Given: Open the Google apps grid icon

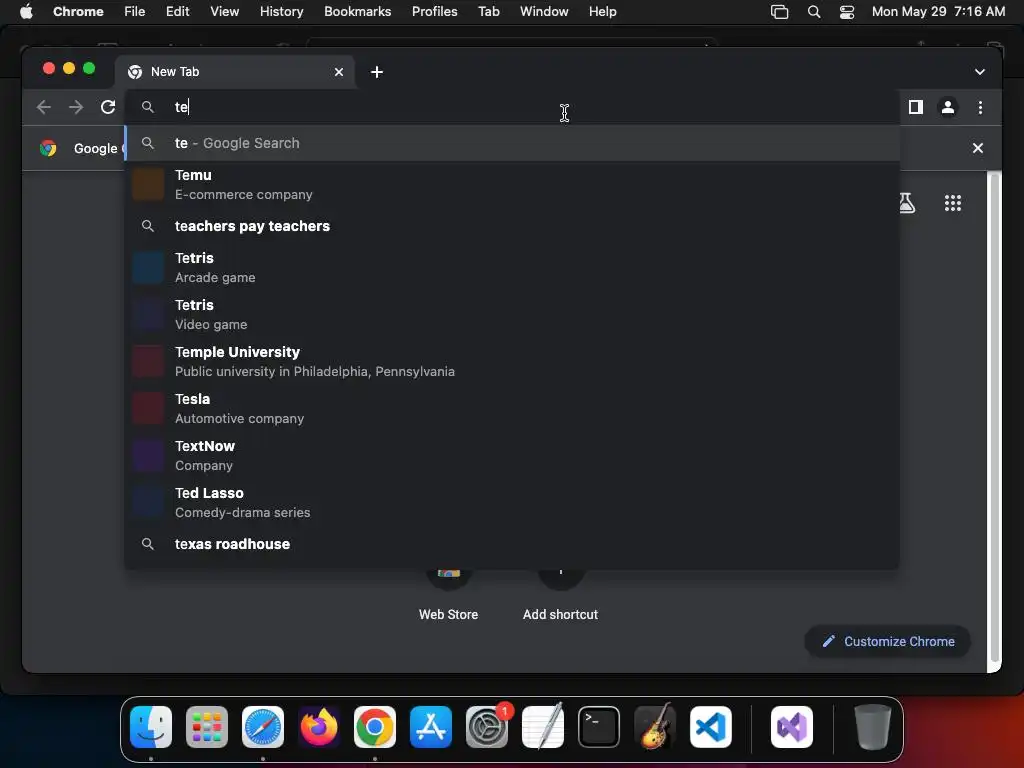Looking at the screenshot, I should (x=953, y=203).
